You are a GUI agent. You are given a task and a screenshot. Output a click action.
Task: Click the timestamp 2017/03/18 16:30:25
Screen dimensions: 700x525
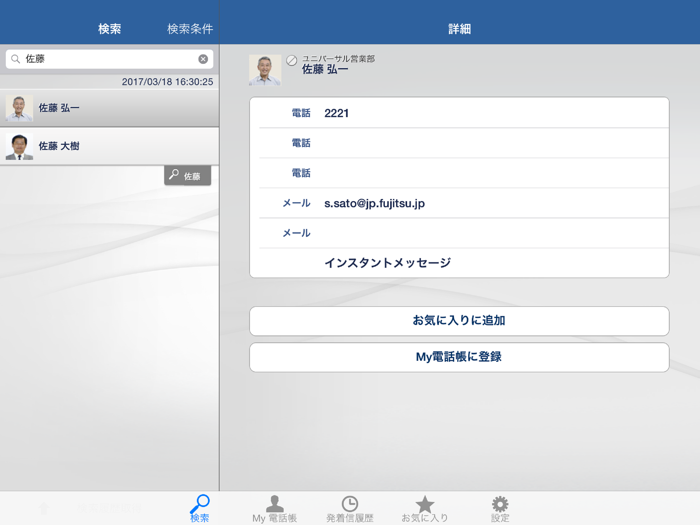167,82
